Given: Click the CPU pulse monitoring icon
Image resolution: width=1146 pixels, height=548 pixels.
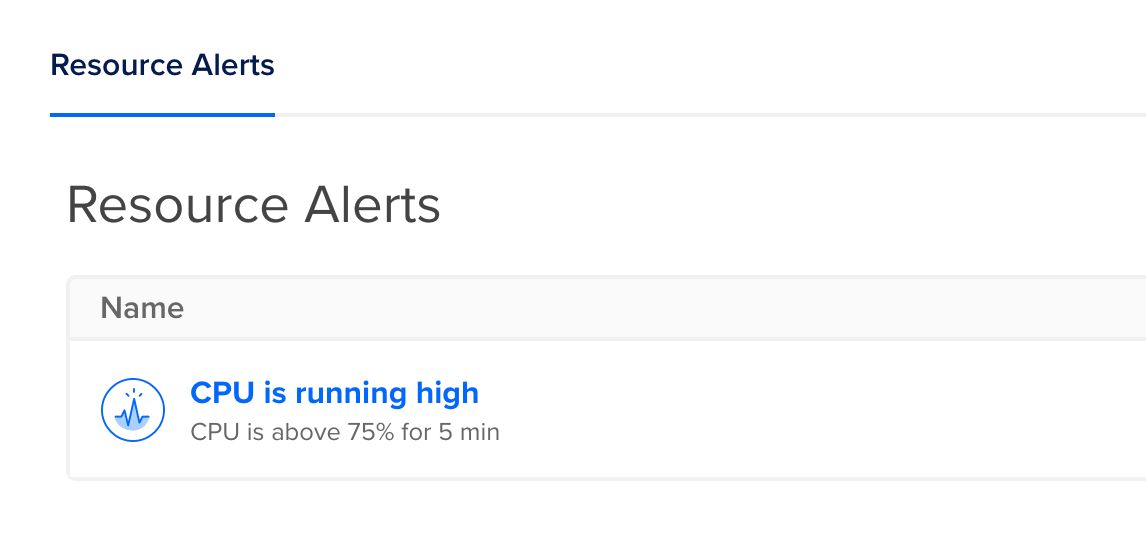Looking at the screenshot, I should tap(132, 410).
